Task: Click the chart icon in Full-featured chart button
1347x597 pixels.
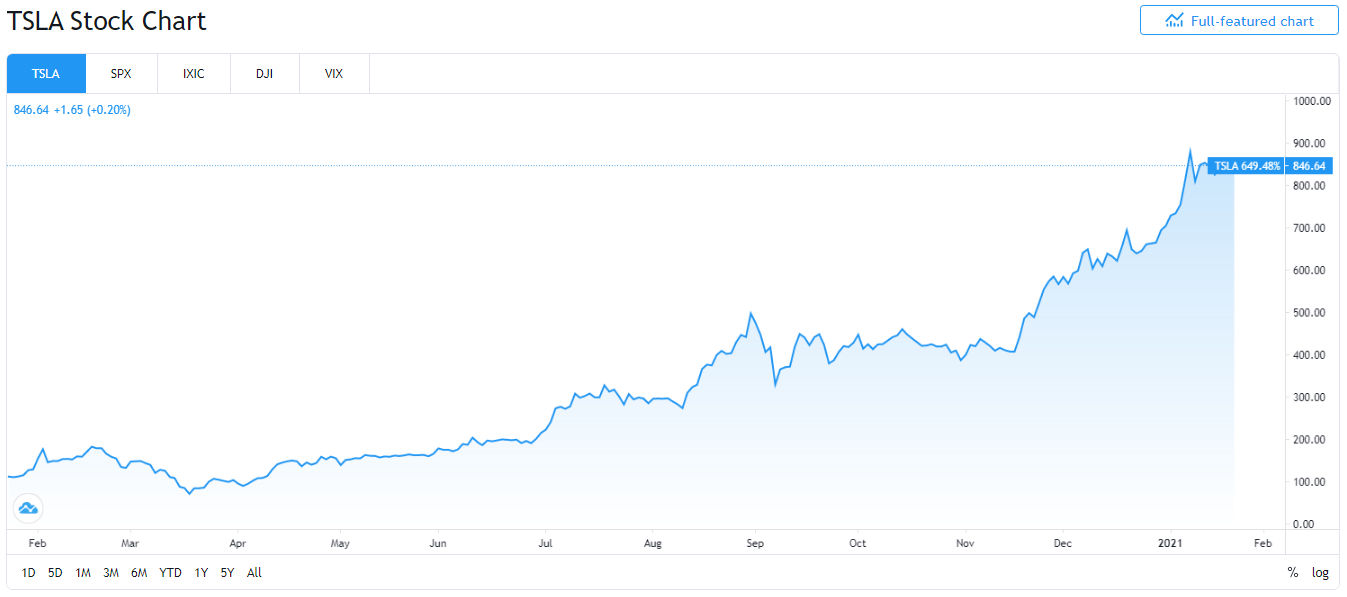Action: tap(1174, 20)
